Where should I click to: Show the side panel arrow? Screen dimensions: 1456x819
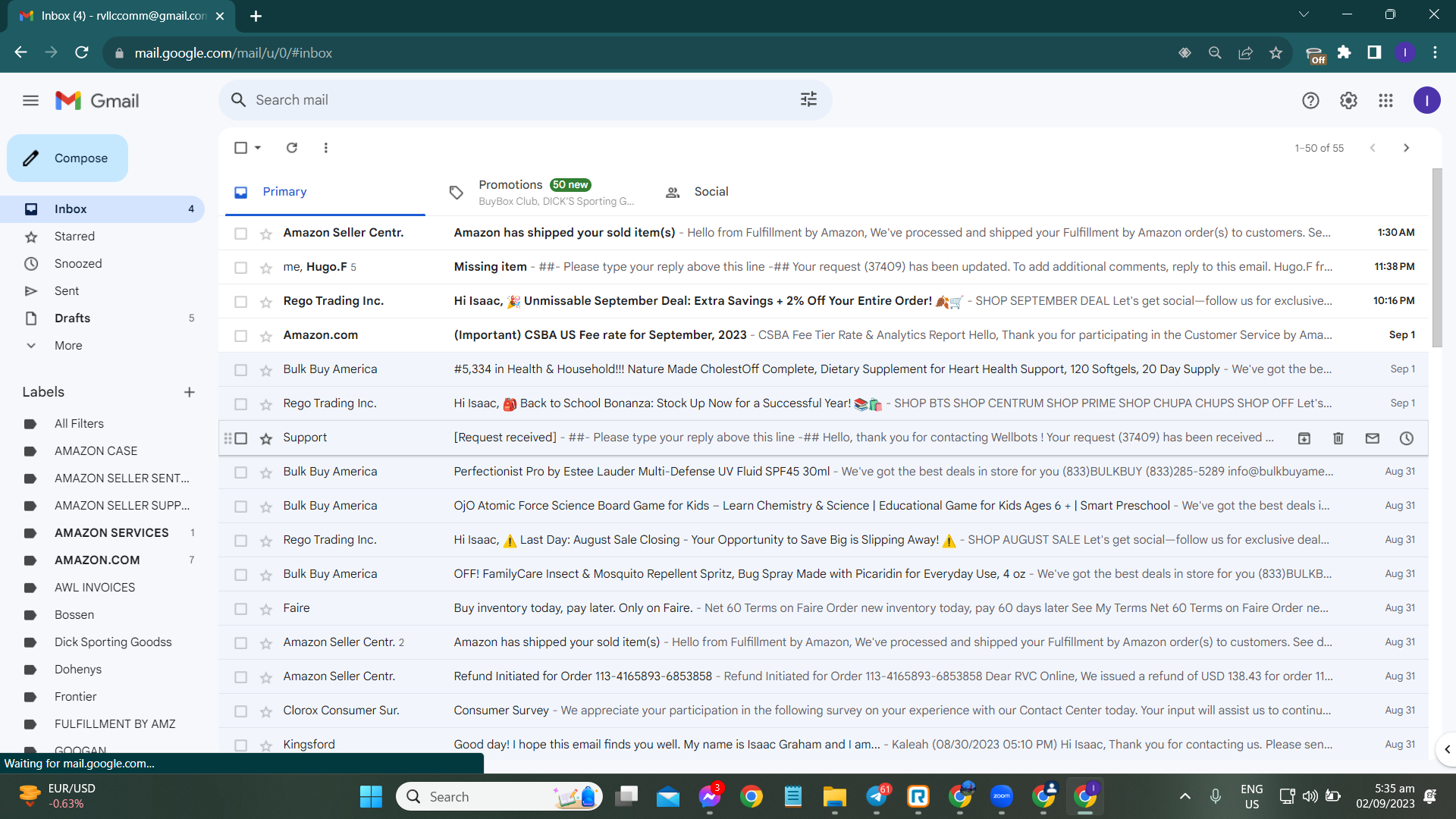[x=1447, y=749]
